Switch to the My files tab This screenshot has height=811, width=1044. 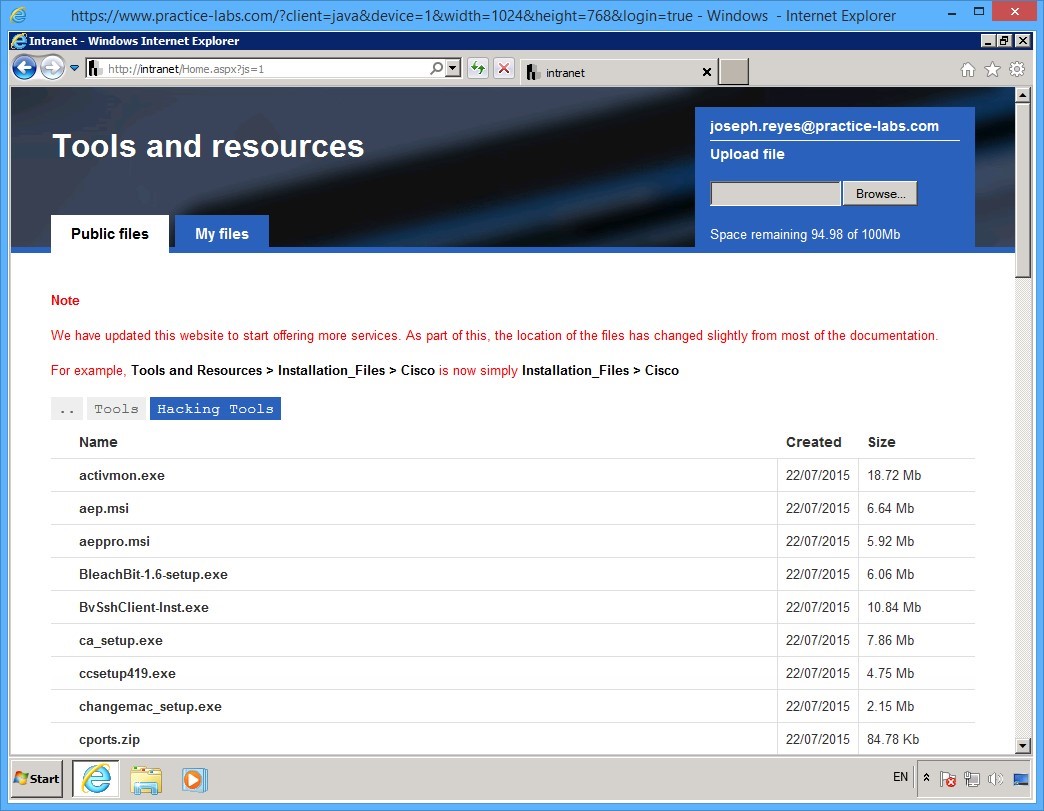pyautogui.click(x=221, y=233)
